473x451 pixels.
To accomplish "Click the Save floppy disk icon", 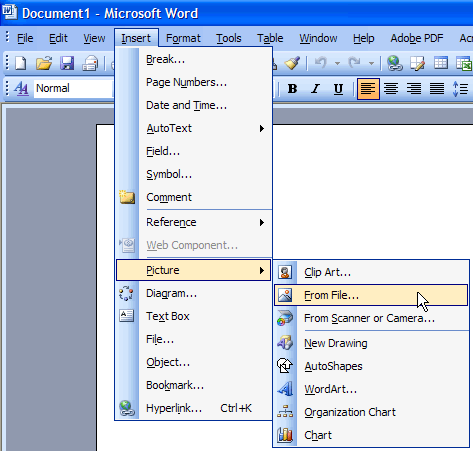I will [x=67, y=63].
